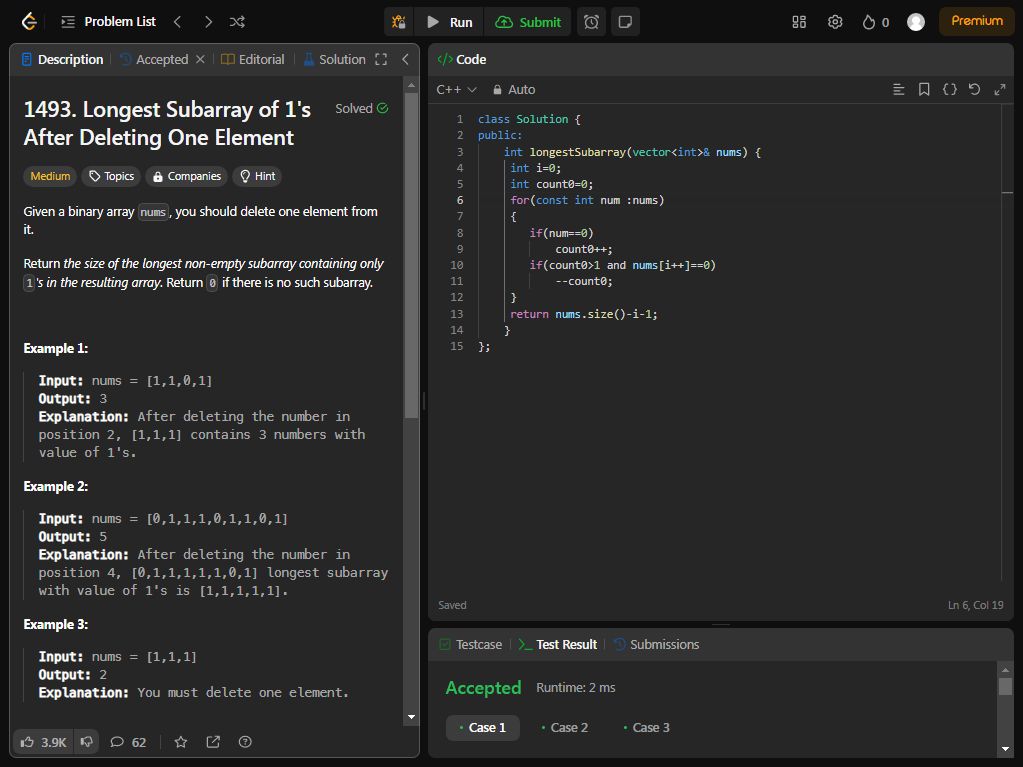Expand the Topics tag
Screen dimensions: 1023x767
point(111,176)
